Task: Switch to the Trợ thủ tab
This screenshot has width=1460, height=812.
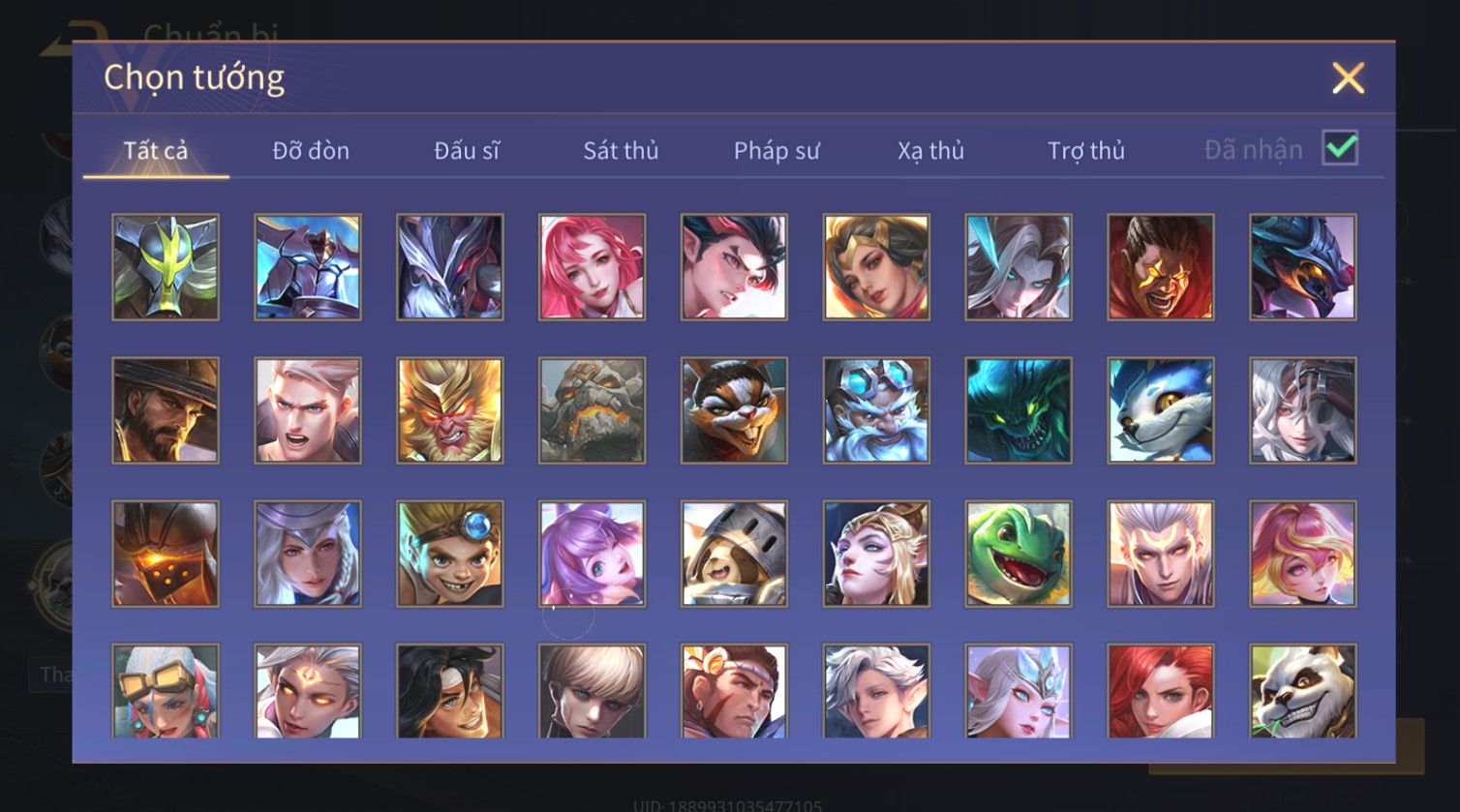Action: click(x=1086, y=151)
